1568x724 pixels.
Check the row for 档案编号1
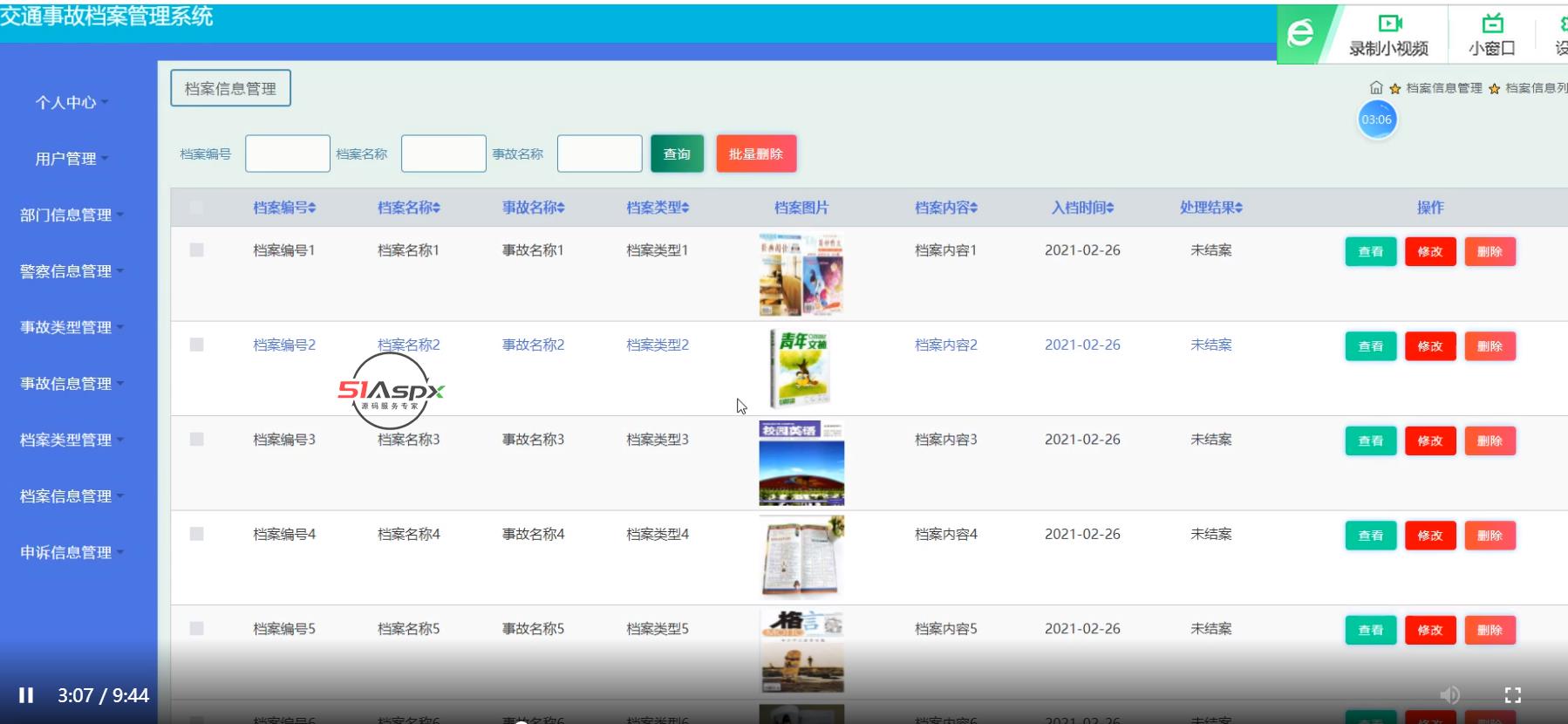(196, 250)
